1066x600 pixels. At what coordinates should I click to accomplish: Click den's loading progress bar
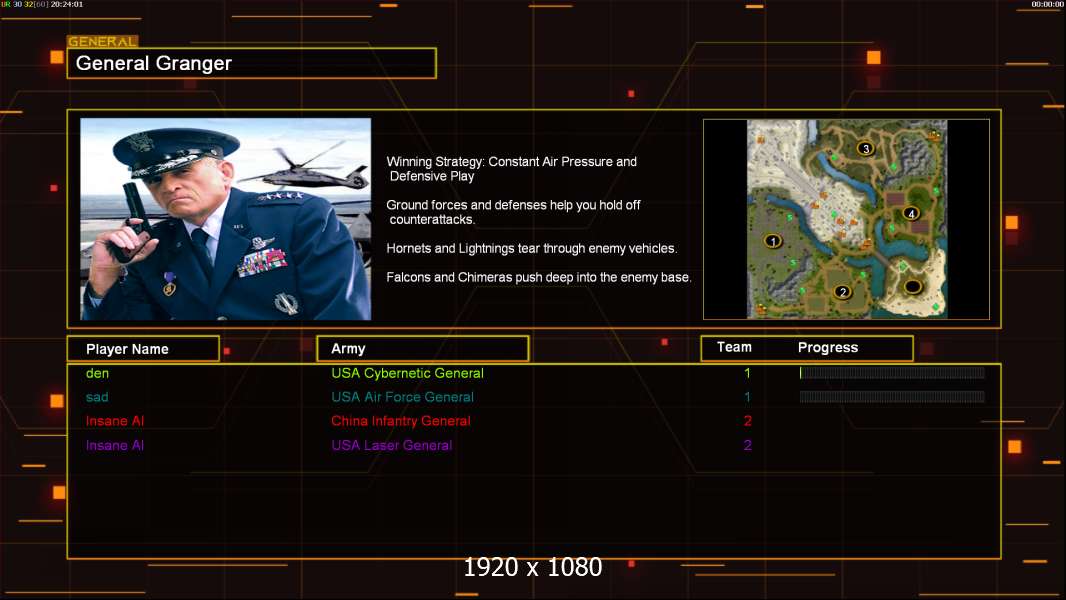[892, 373]
